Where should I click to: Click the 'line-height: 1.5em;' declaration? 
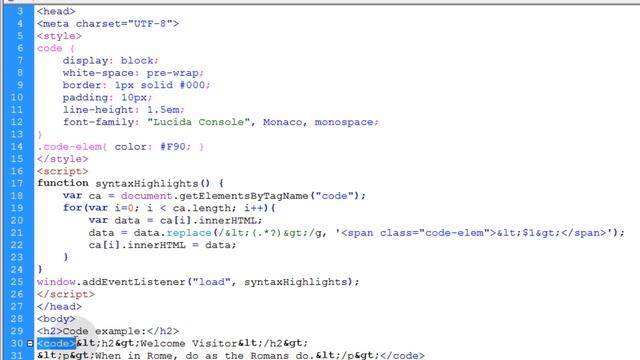point(124,110)
